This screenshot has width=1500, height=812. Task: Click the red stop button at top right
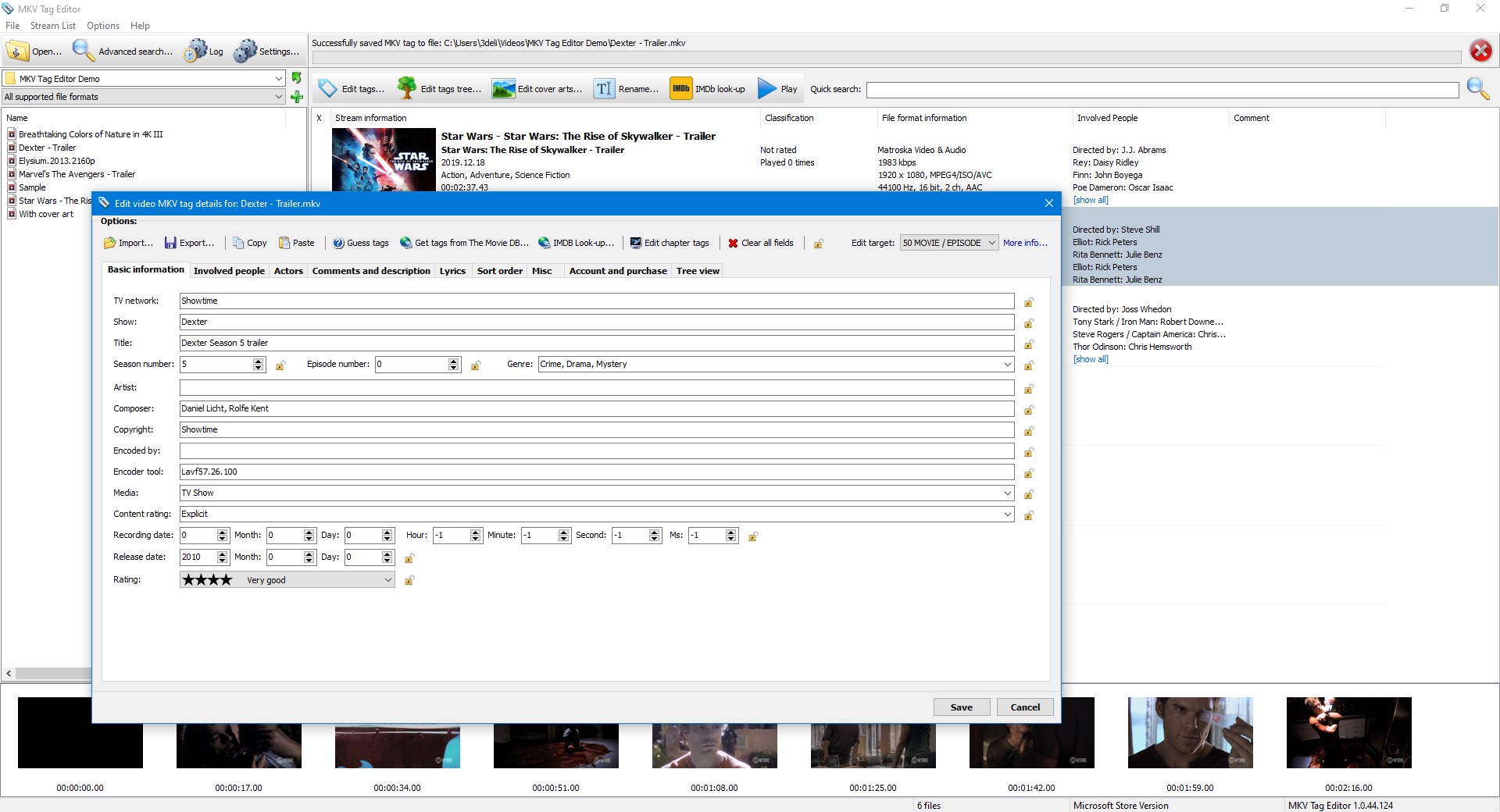pos(1480,52)
